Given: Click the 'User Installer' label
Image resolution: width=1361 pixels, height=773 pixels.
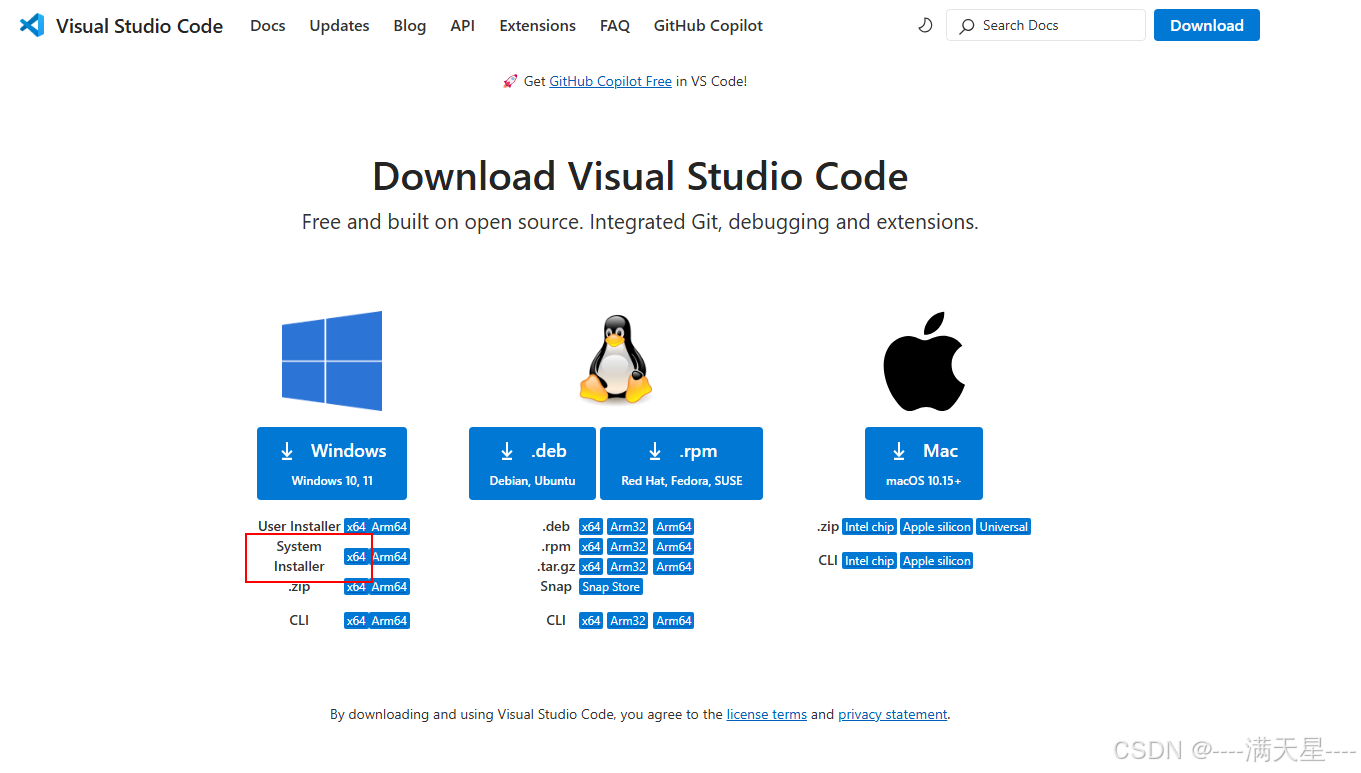Looking at the screenshot, I should click(299, 526).
